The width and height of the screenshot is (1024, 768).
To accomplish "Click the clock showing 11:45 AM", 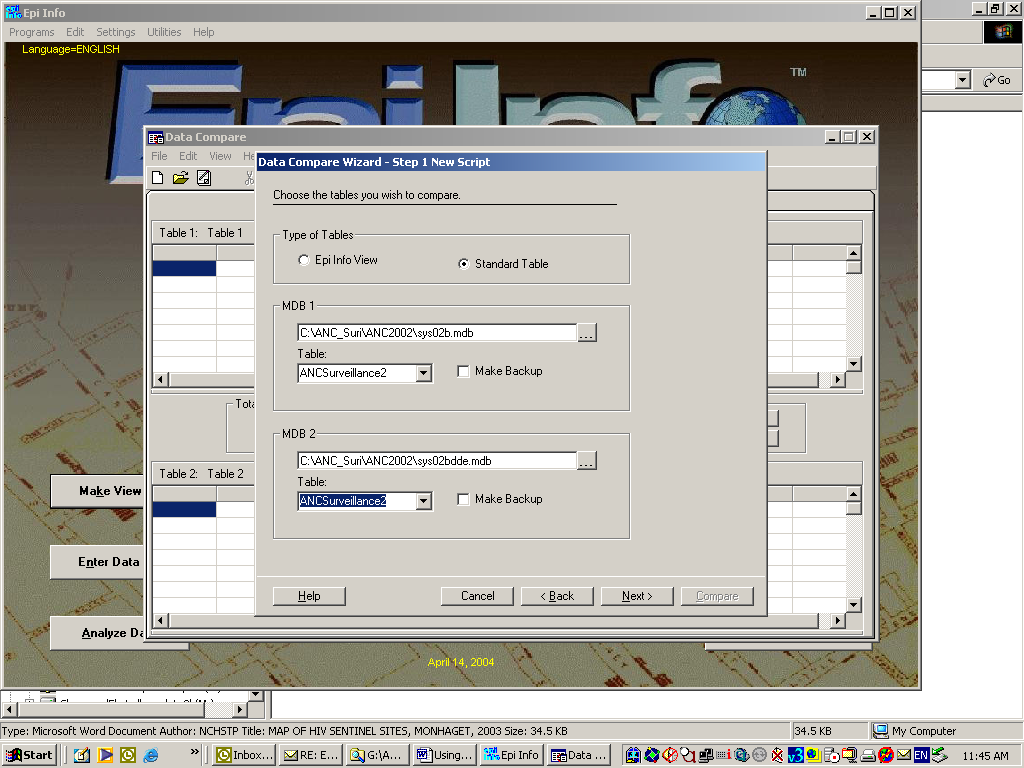I will (x=985, y=756).
